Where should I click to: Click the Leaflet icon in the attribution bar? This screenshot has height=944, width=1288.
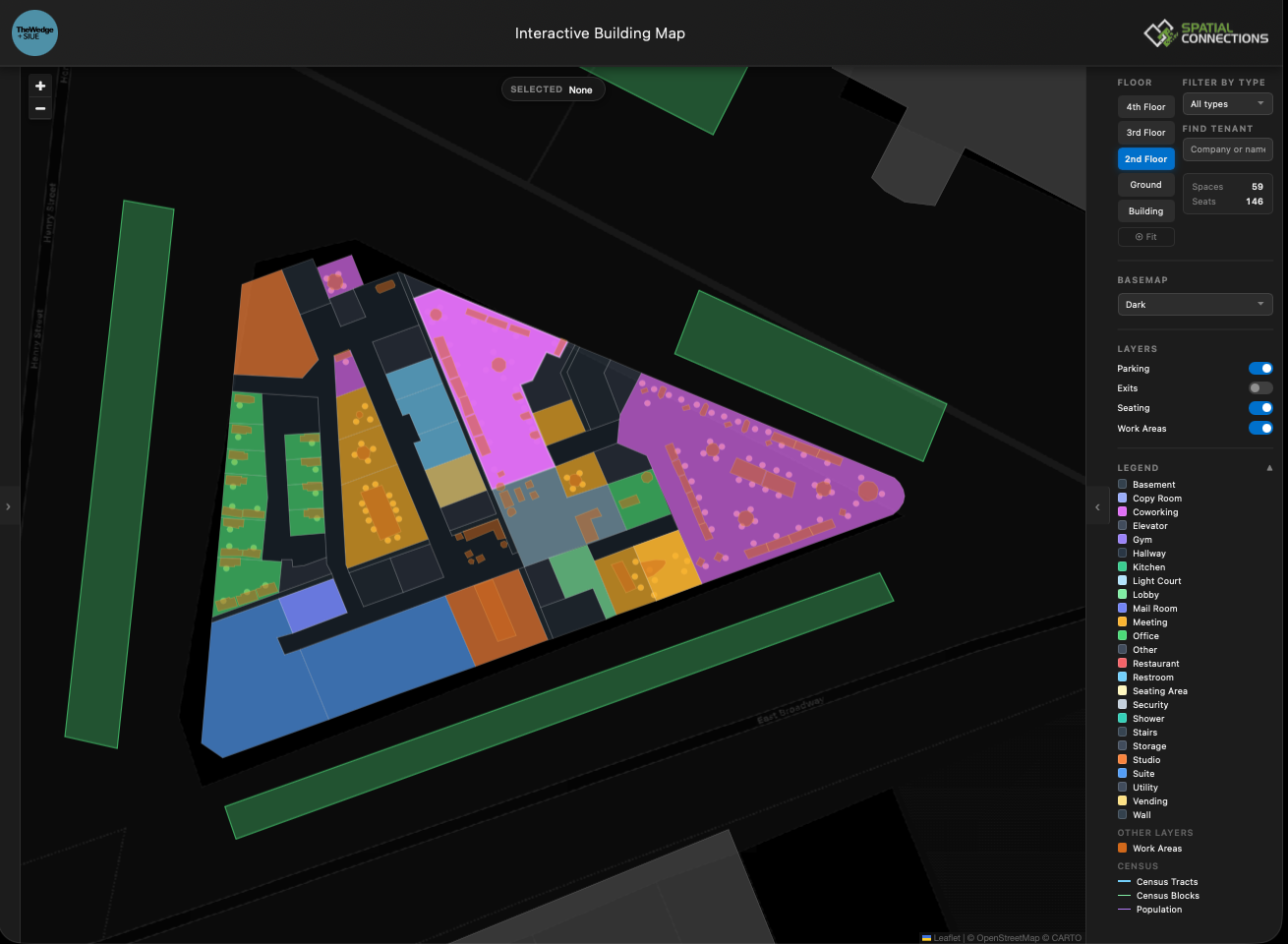click(x=925, y=938)
